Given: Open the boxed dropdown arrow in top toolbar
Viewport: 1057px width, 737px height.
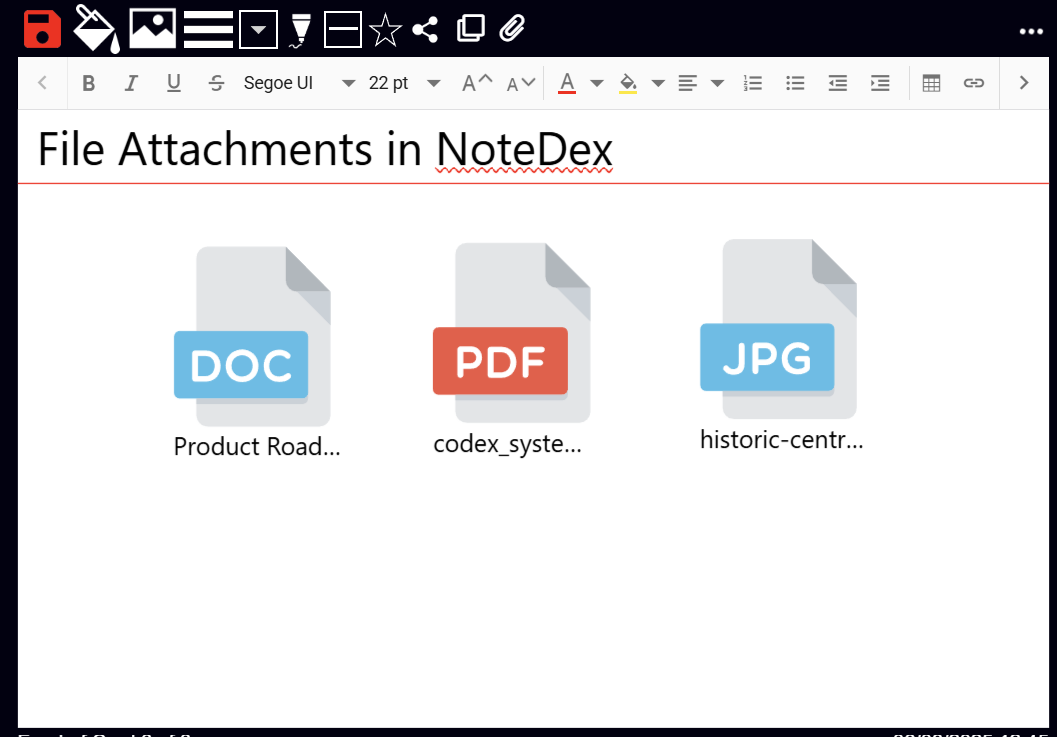Looking at the screenshot, I should pyautogui.click(x=258, y=29).
